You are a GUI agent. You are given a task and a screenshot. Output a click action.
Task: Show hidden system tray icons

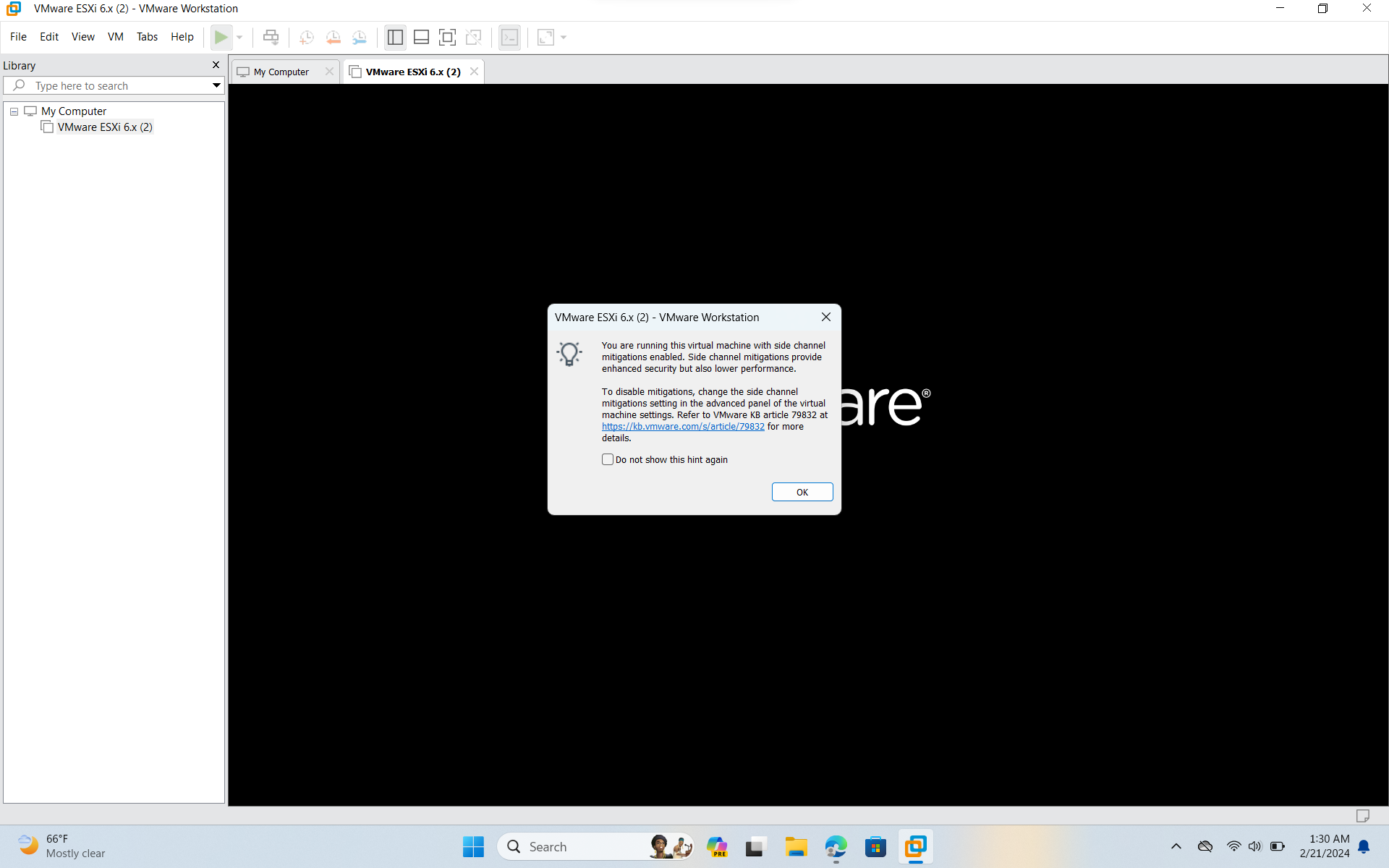point(1176,846)
